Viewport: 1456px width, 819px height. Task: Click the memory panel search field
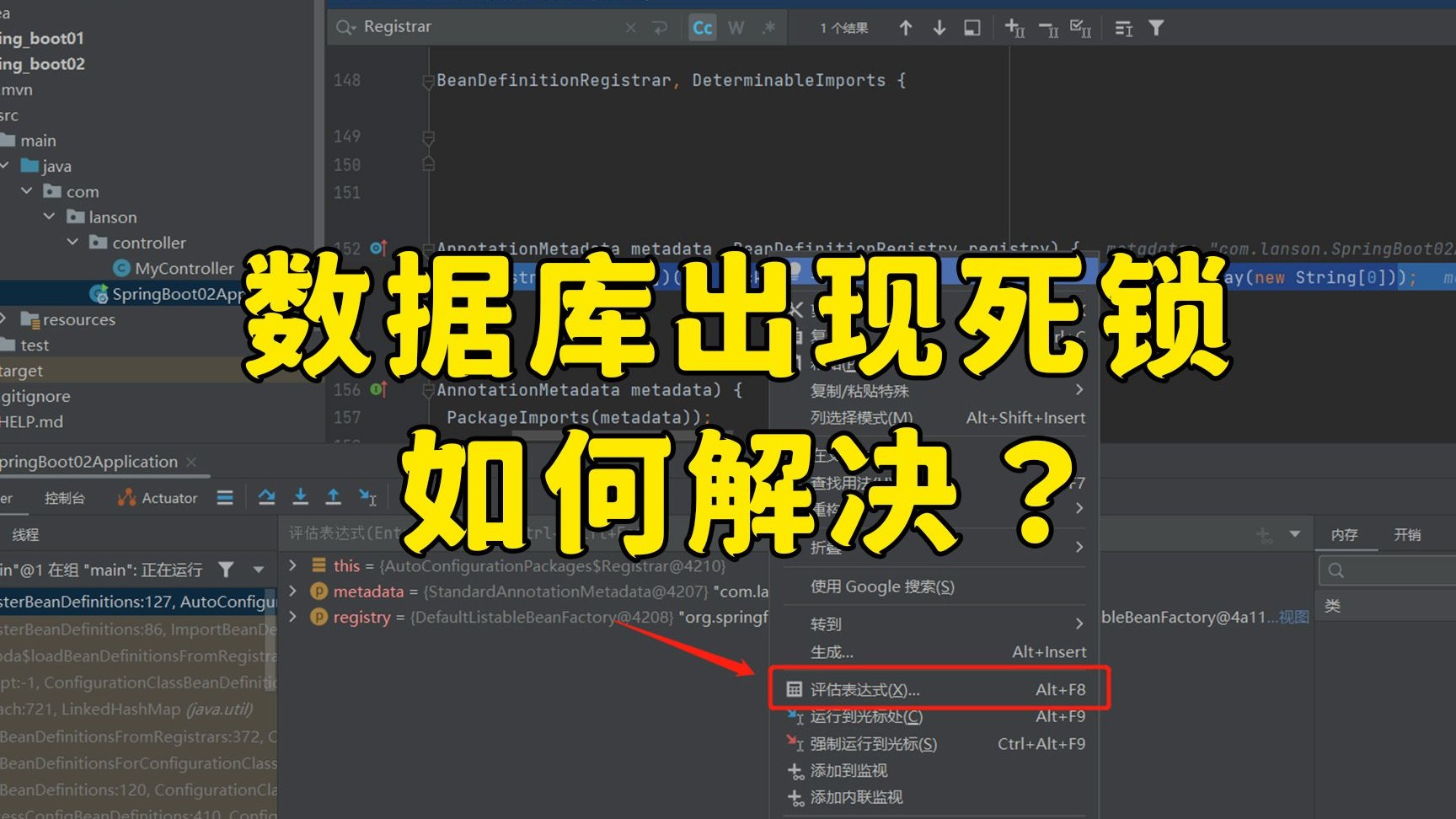tap(1387, 570)
